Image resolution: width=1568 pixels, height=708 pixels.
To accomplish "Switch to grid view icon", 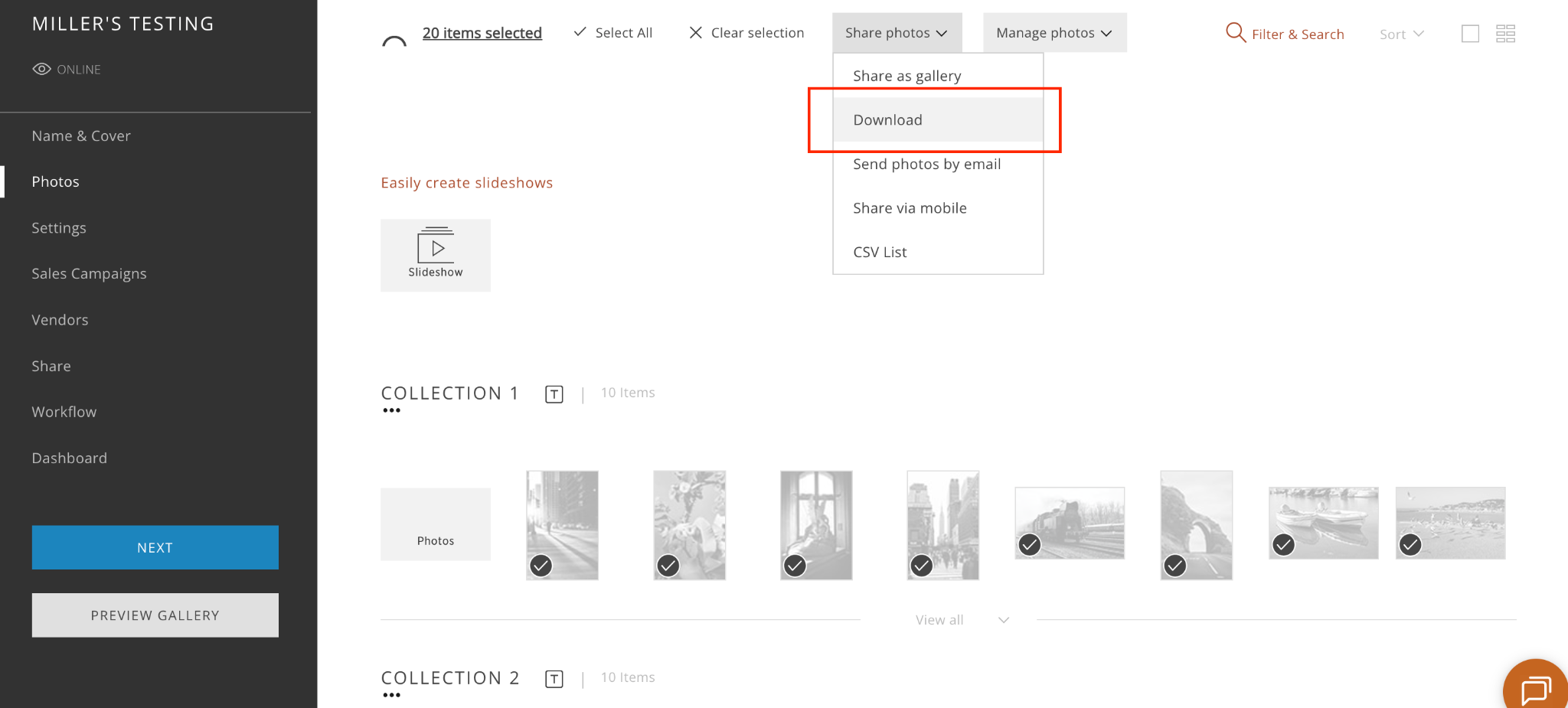I will (1505, 34).
